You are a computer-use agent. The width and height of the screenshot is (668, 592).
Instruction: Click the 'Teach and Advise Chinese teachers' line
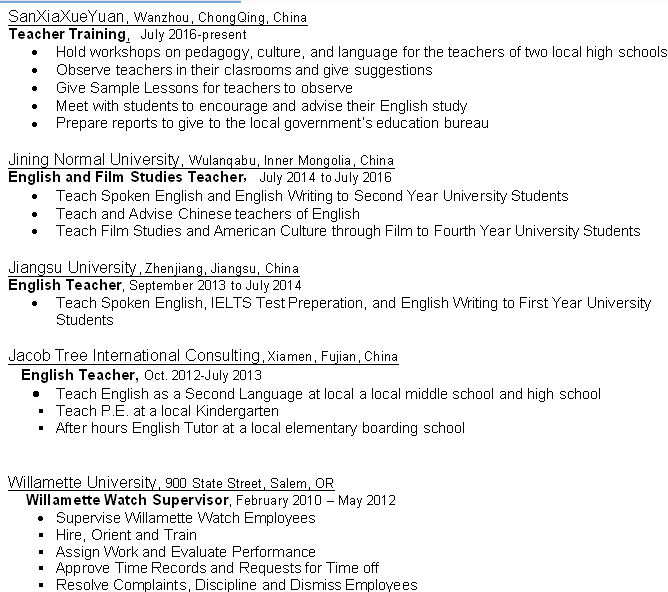click(x=207, y=213)
